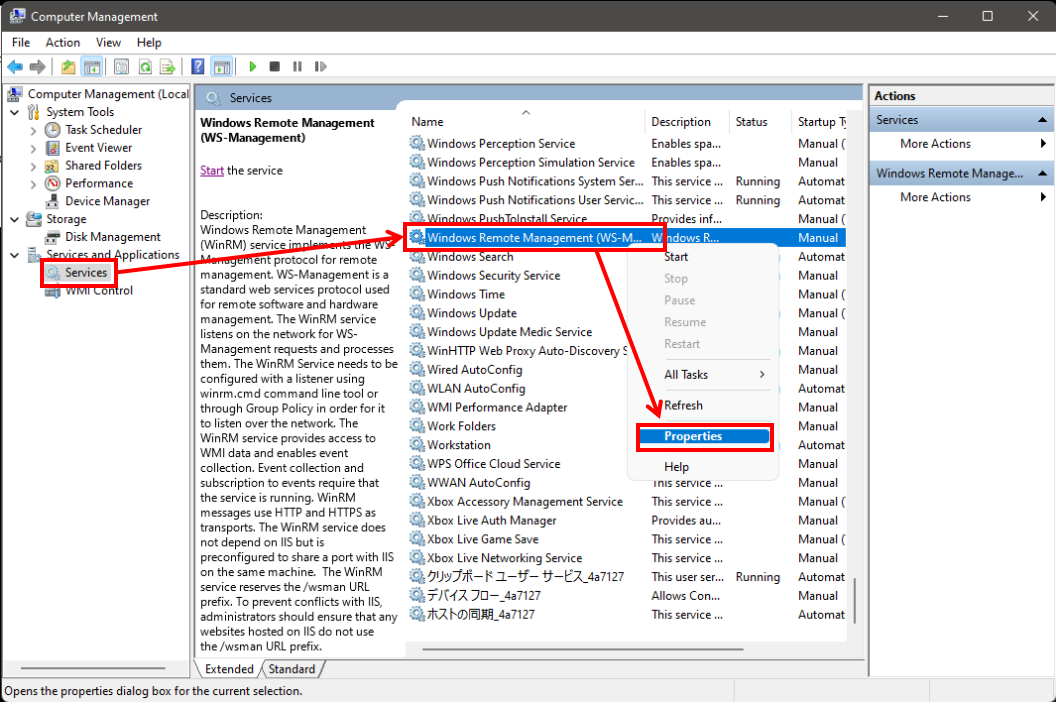Click the Pause service toolbar icon
This screenshot has width=1056, height=702.
tap(296, 66)
